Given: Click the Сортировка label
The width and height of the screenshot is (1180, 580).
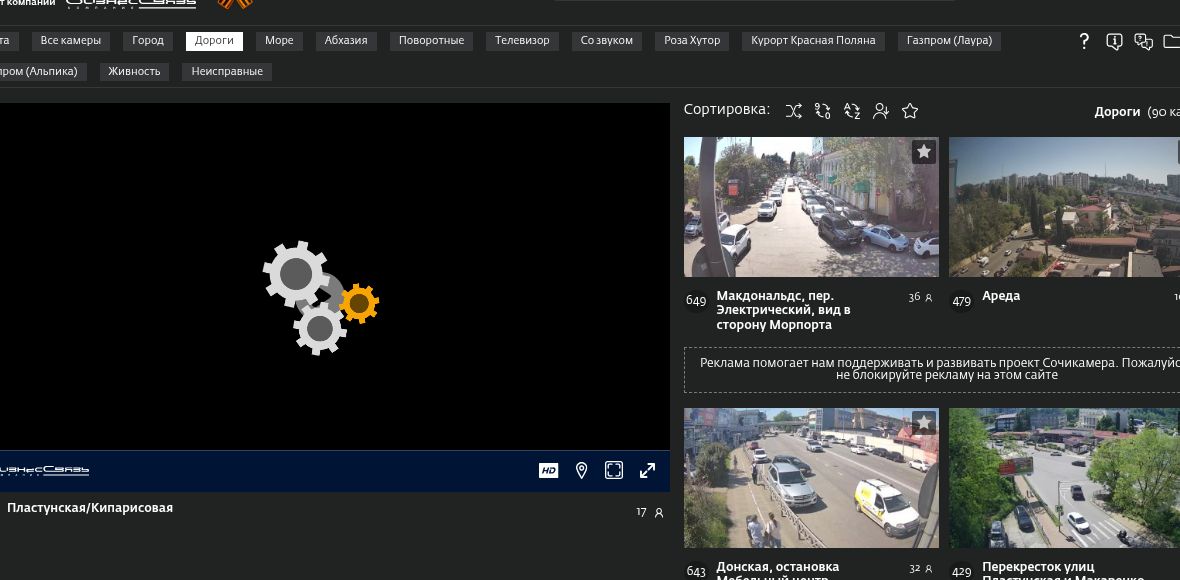Looking at the screenshot, I should coord(727,110).
